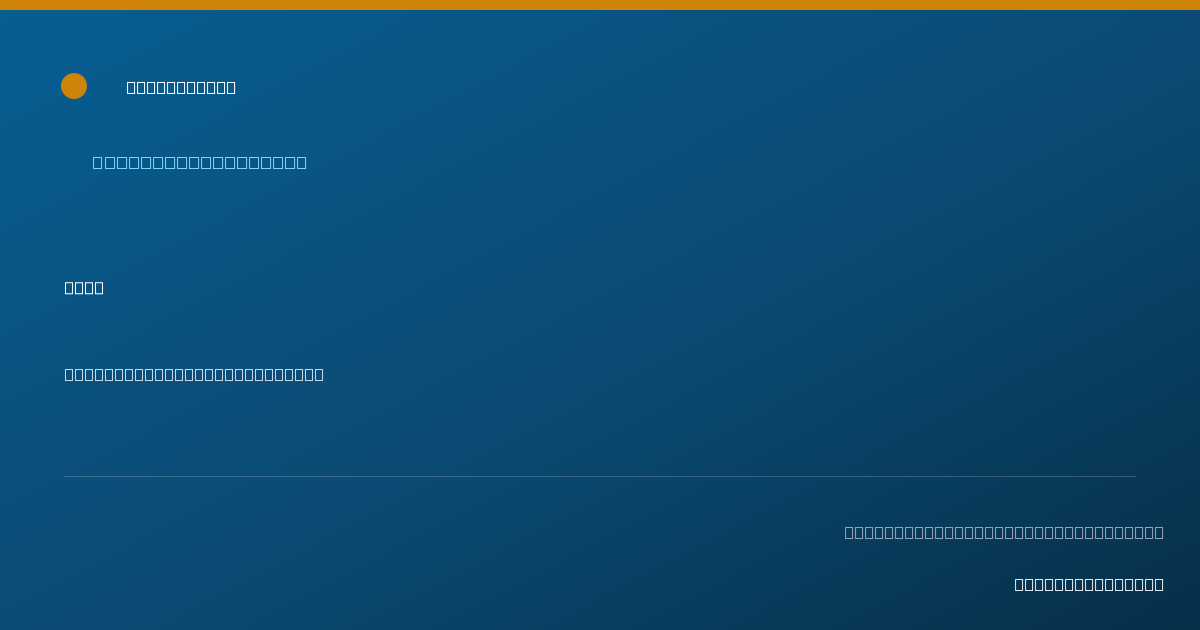The width and height of the screenshot is (1200, 630).
Task: Select the white title text beside orange circle
Action: point(181,87)
